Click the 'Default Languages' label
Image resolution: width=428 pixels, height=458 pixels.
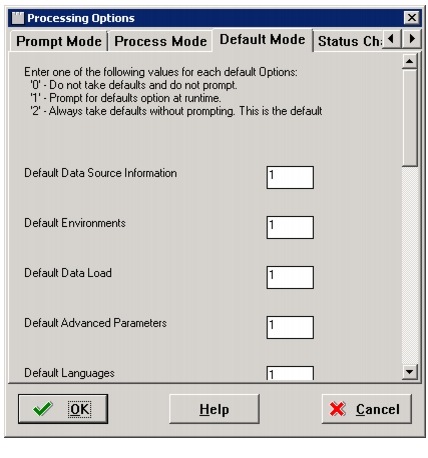point(69,373)
